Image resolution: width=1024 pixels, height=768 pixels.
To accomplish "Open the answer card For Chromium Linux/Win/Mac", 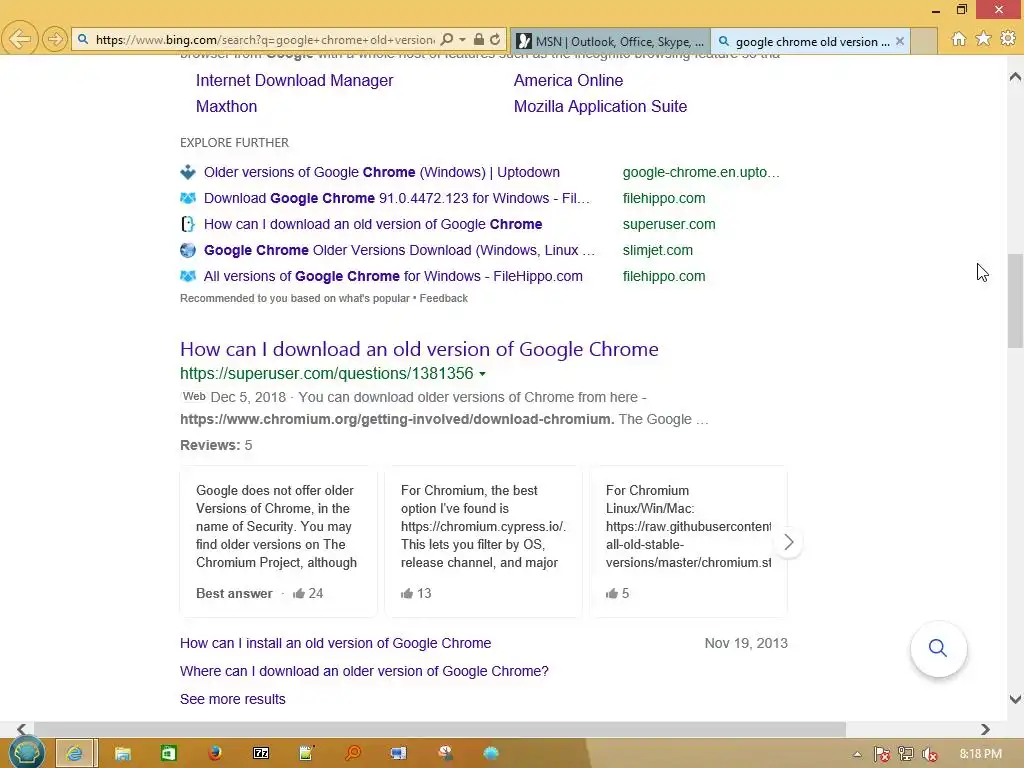I will (x=688, y=541).
